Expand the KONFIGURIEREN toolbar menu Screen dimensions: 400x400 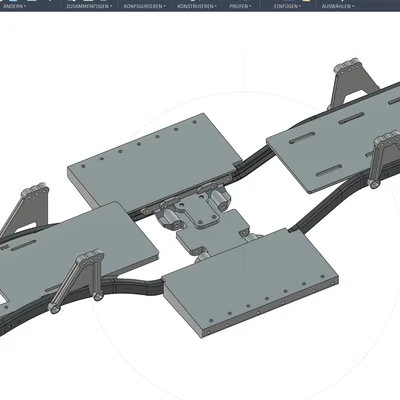click(x=145, y=6)
